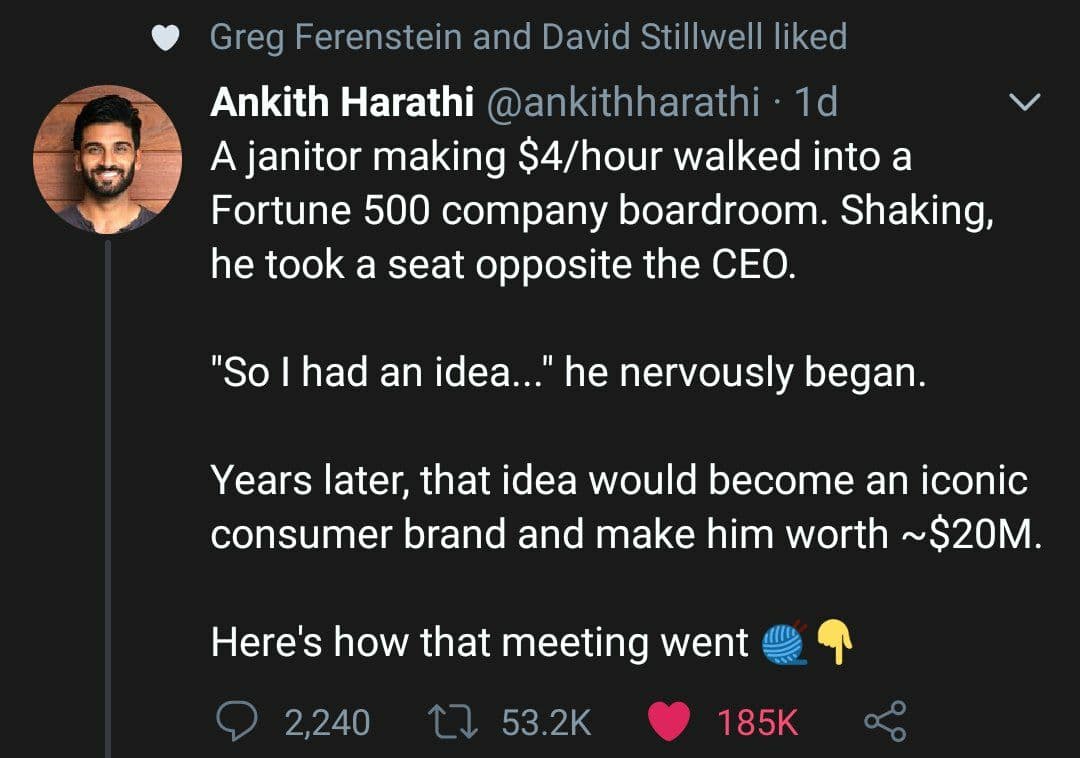Open the tweet at 'So I had an idea...' line
This screenshot has height=758, width=1080.
click(568, 372)
